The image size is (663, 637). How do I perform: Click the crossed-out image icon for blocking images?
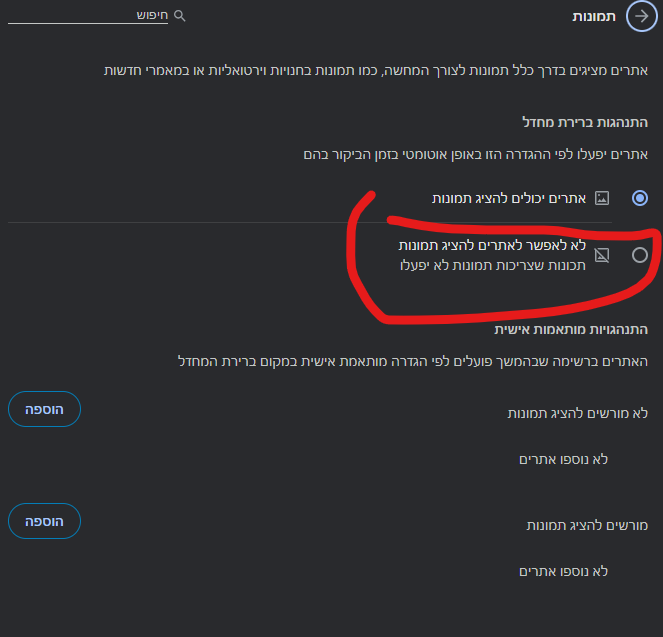[602, 255]
